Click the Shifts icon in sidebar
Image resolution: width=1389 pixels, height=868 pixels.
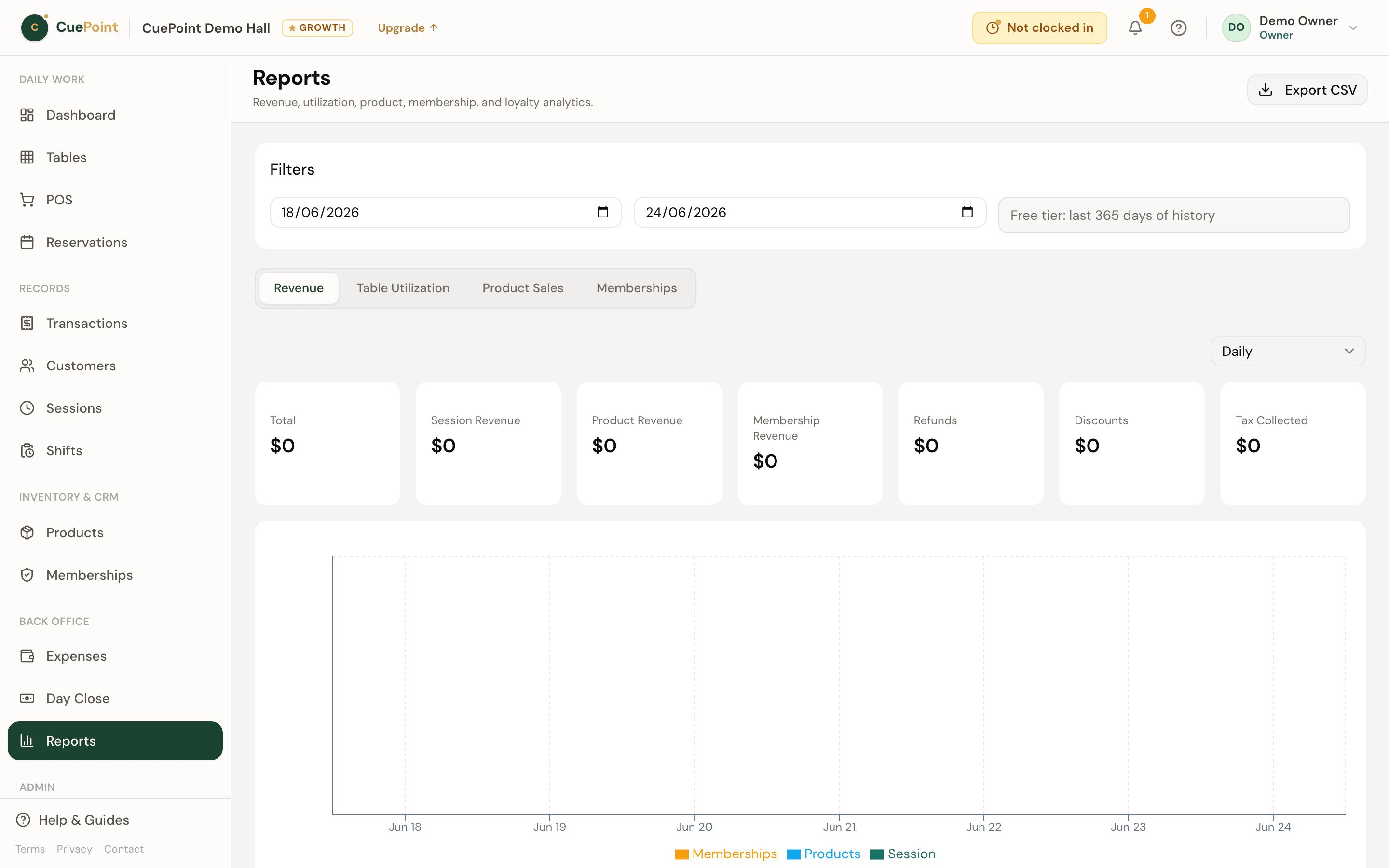tap(27, 451)
